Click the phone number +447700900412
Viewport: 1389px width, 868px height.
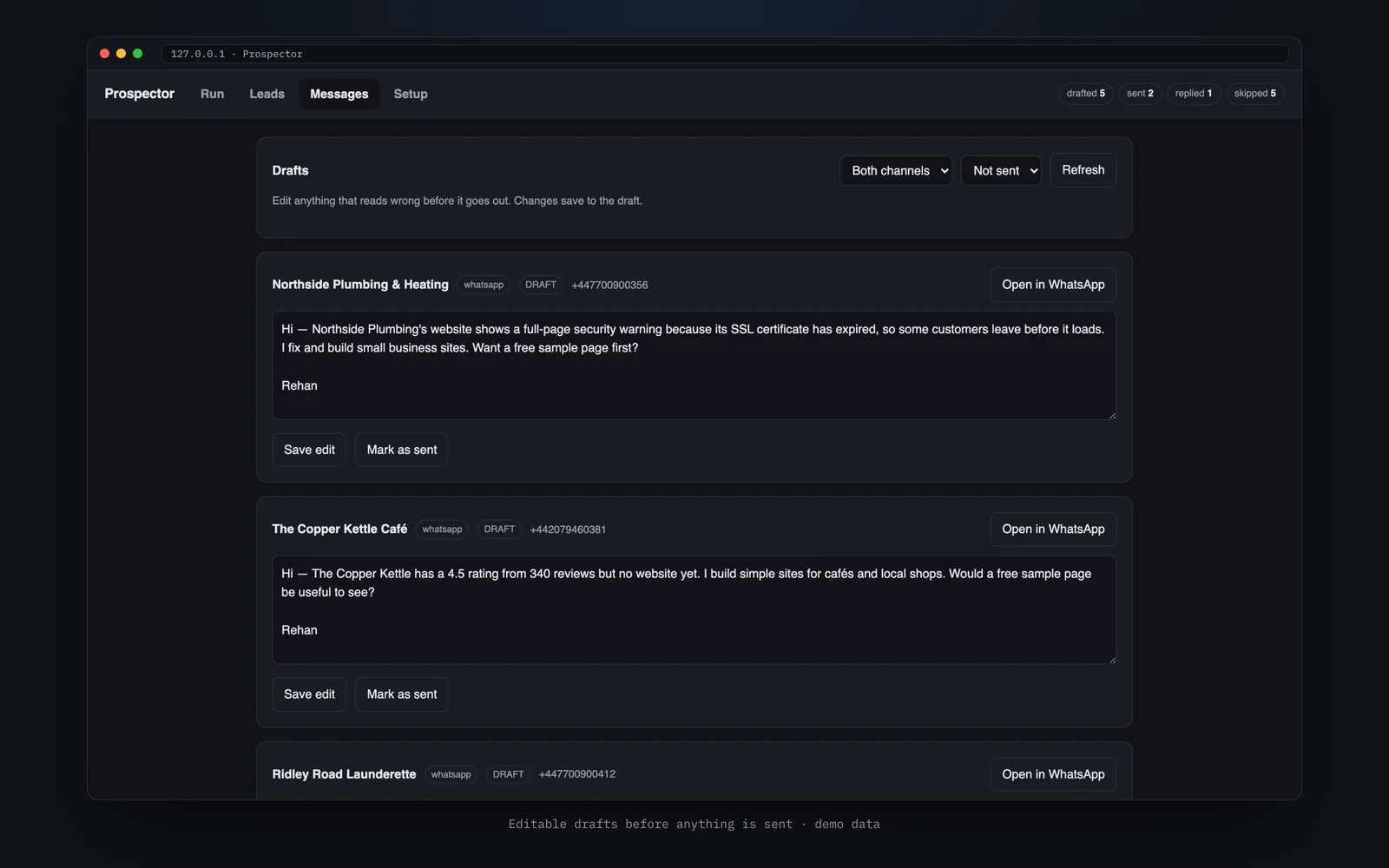point(577,774)
